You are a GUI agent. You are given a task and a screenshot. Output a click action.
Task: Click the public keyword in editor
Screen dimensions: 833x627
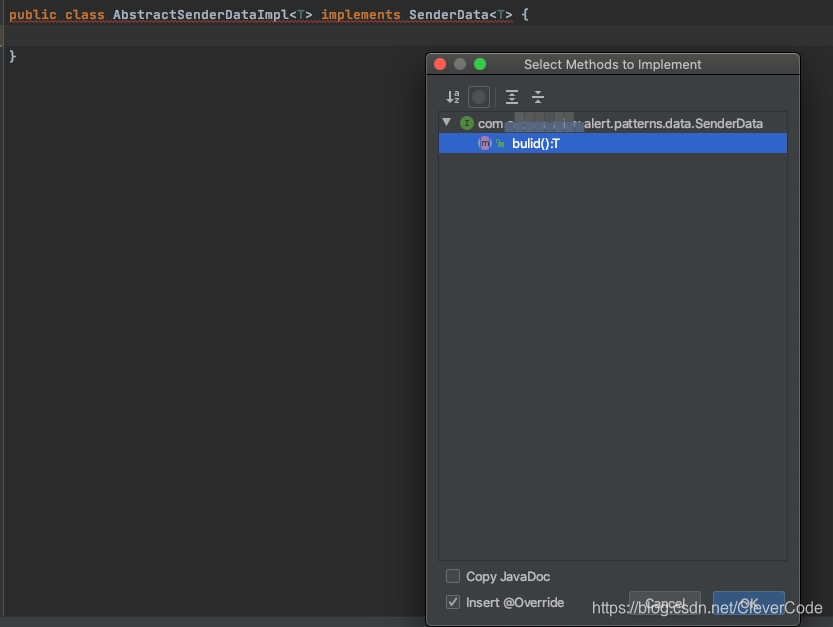(32, 14)
